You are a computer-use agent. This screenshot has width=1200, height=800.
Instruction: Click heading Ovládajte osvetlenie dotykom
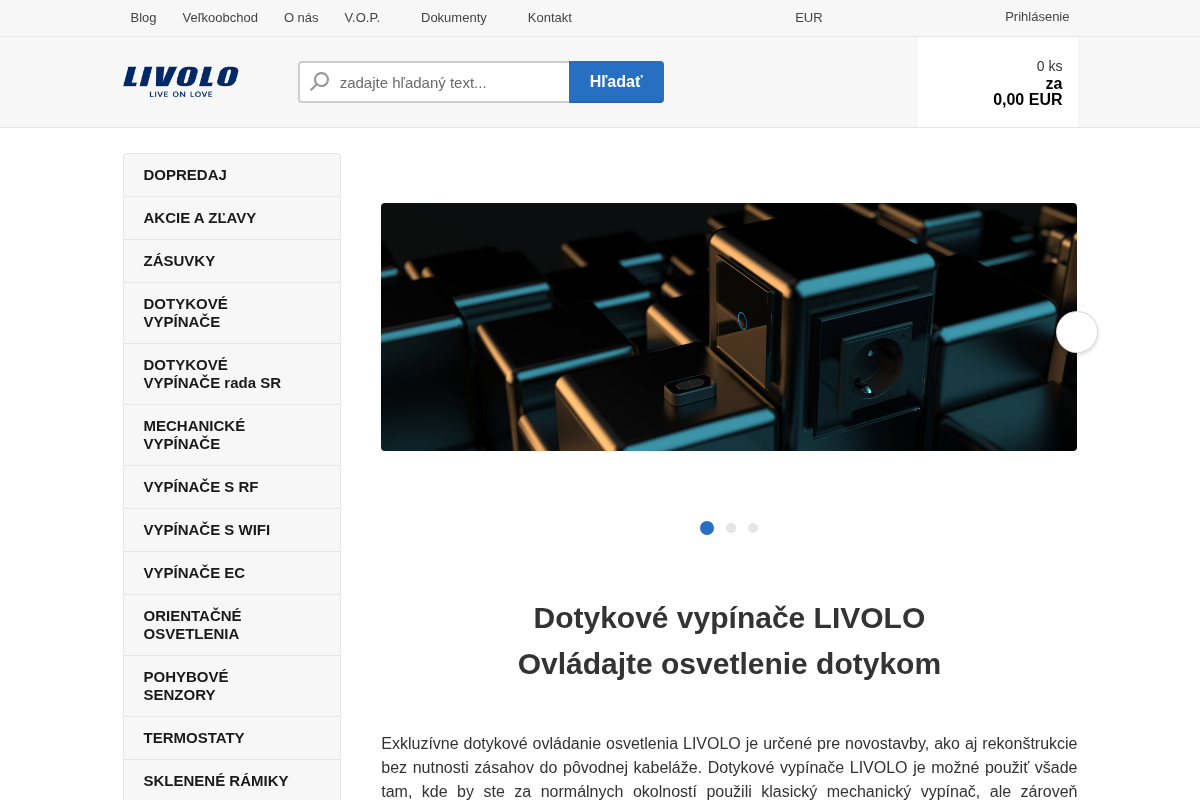pos(729,664)
